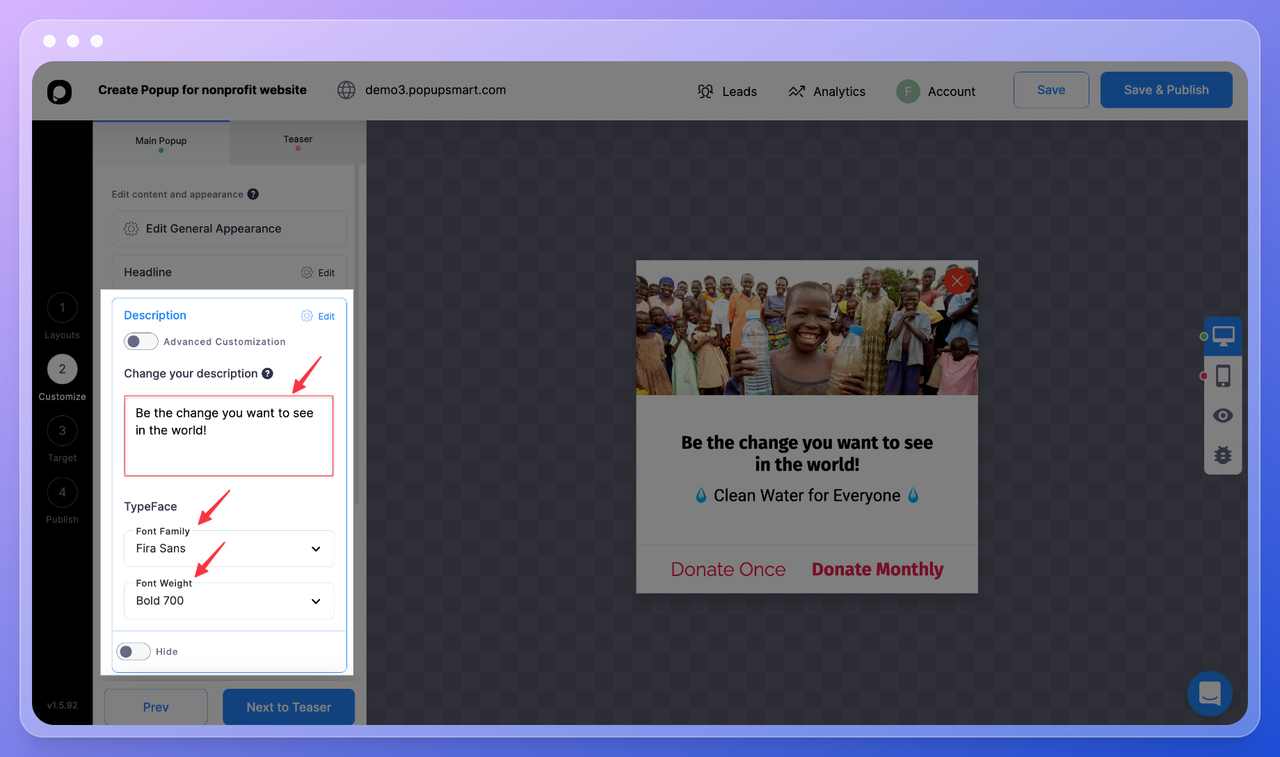Switch to the Teaser tab
Image resolution: width=1280 pixels, height=757 pixels.
pos(297,141)
